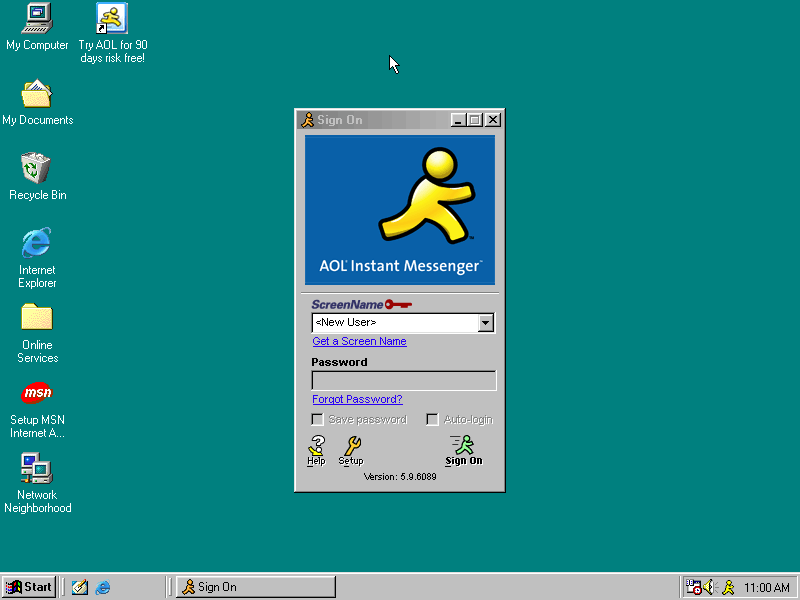Click the Sign On running man button
The height and width of the screenshot is (600, 800).
tap(463, 451)
